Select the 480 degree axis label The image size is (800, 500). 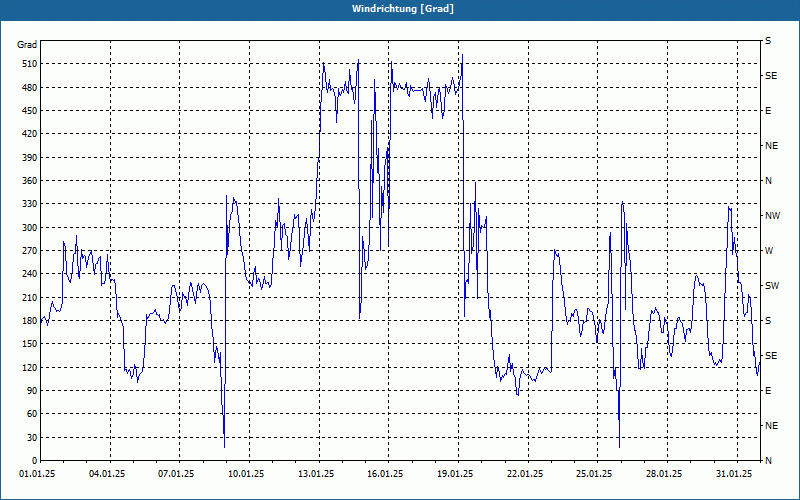click(x=30, y=88)
